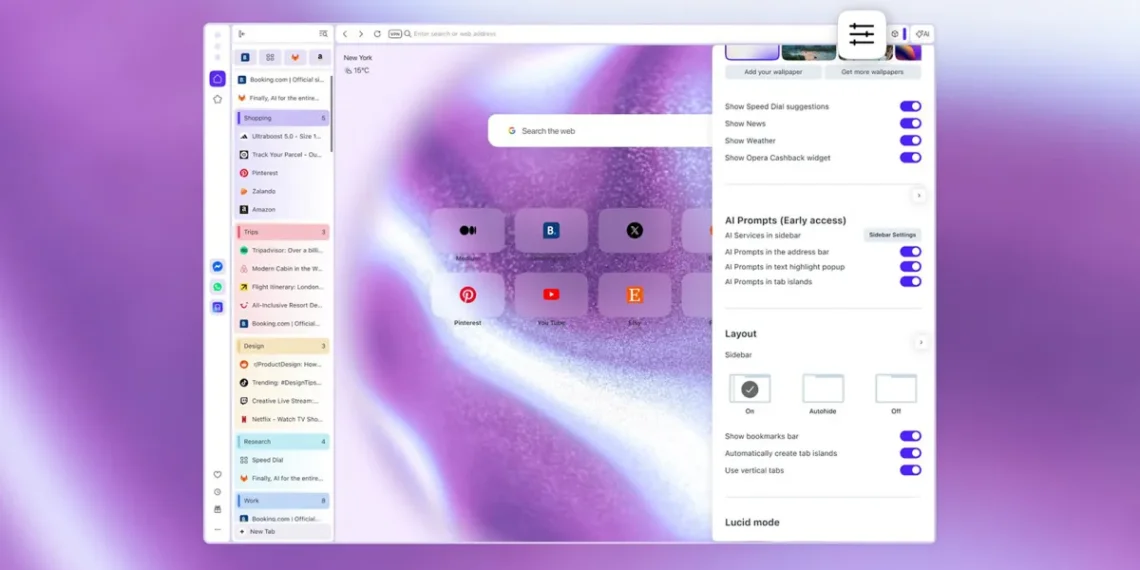Select the first light wallpaper thumbnail
This screenshot has width=1140, height=570.
[x=752, y=52]
